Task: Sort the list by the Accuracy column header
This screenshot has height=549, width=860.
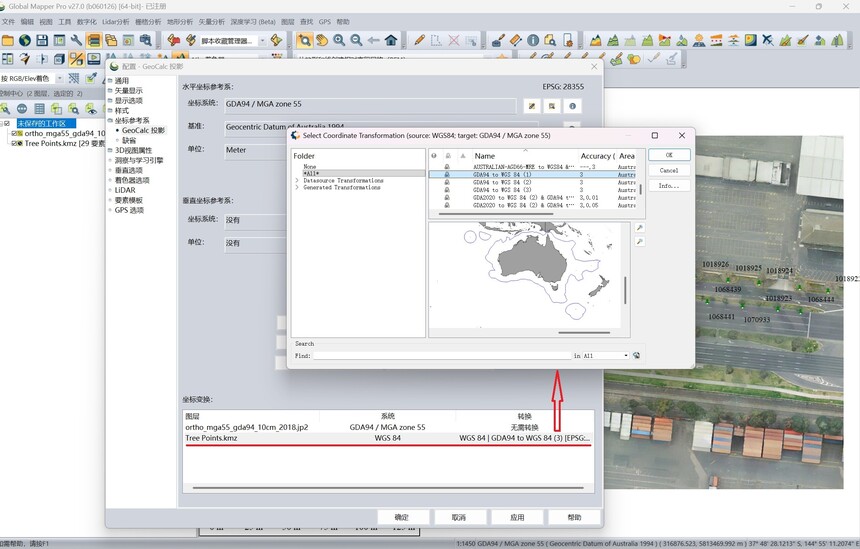Action: pos(597,156)
